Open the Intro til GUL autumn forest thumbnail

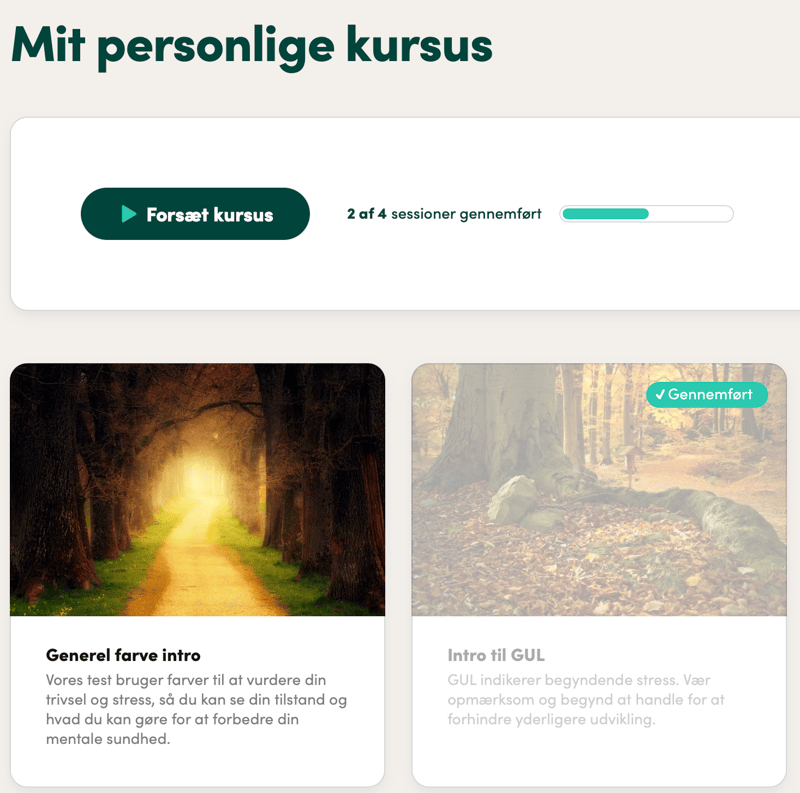(599, 489)
